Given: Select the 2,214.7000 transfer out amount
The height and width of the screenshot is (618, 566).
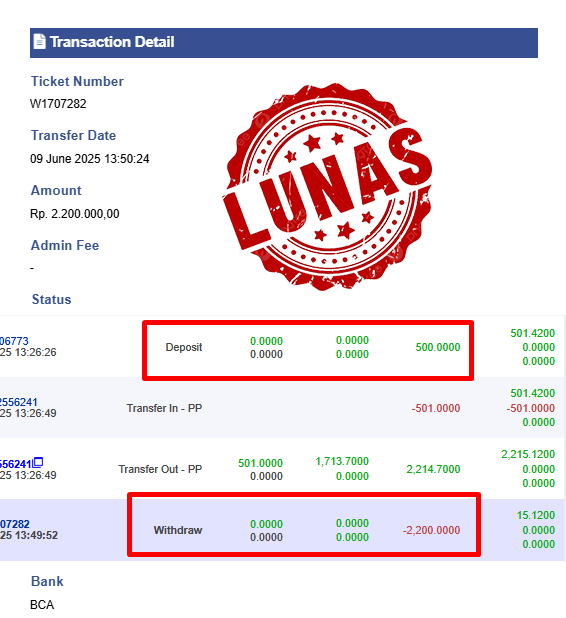Looking at the screenshot, I should (433, 469).
